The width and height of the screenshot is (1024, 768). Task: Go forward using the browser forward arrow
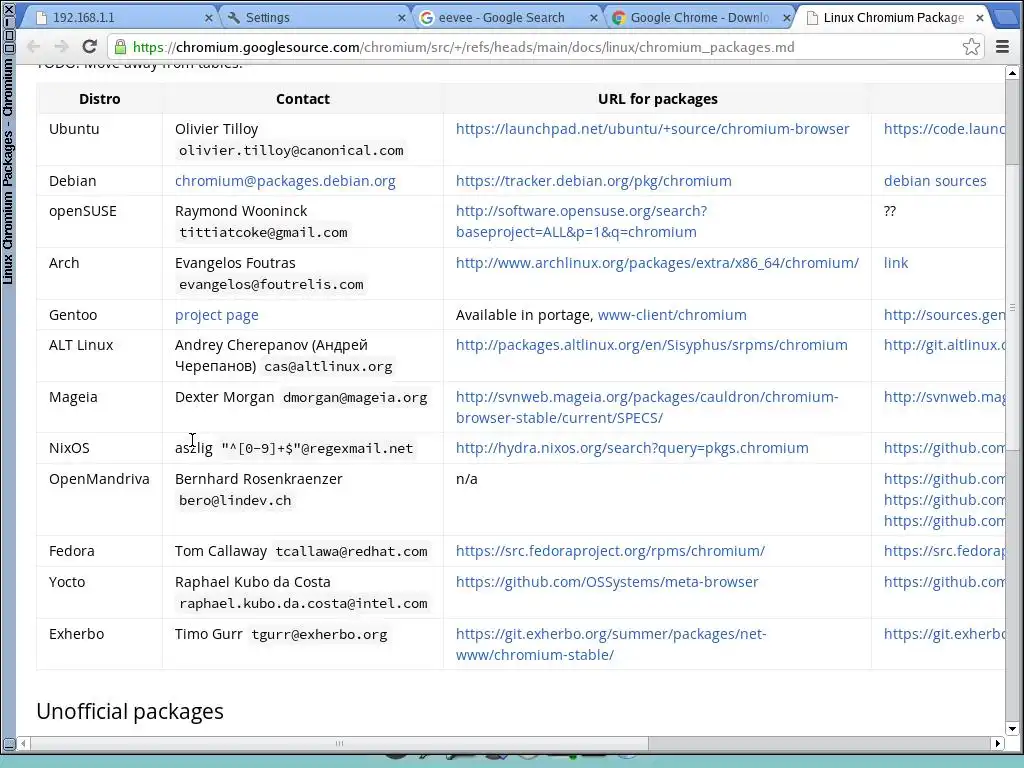point(61,46)
